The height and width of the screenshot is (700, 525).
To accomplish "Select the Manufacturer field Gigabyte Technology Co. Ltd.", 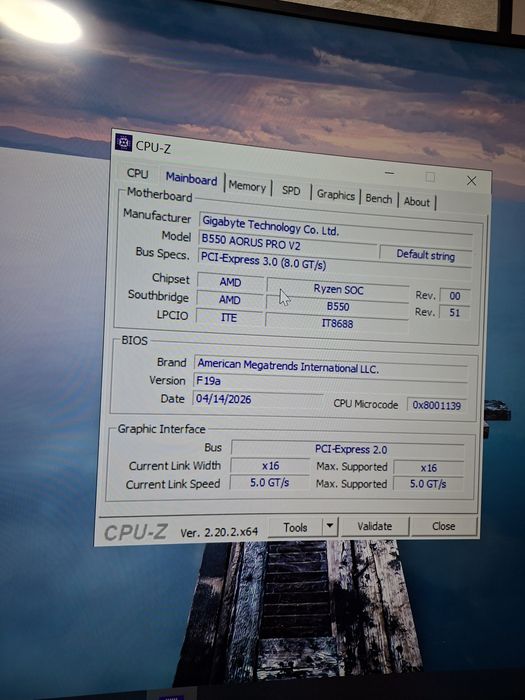I will click(x=335, y=227).
